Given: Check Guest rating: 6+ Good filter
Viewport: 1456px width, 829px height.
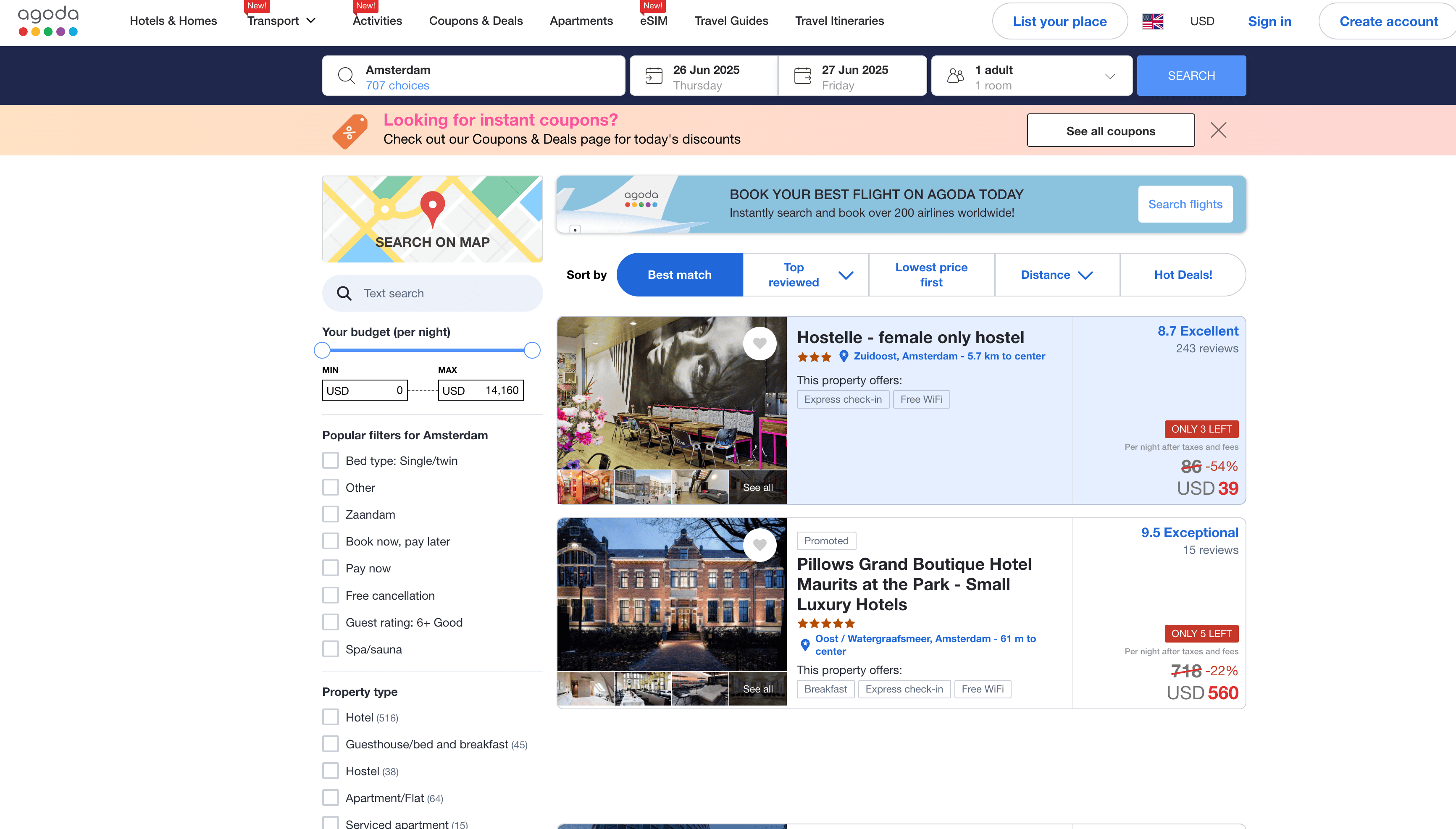Looking at the screenshot, I should [x=330, y=622].
